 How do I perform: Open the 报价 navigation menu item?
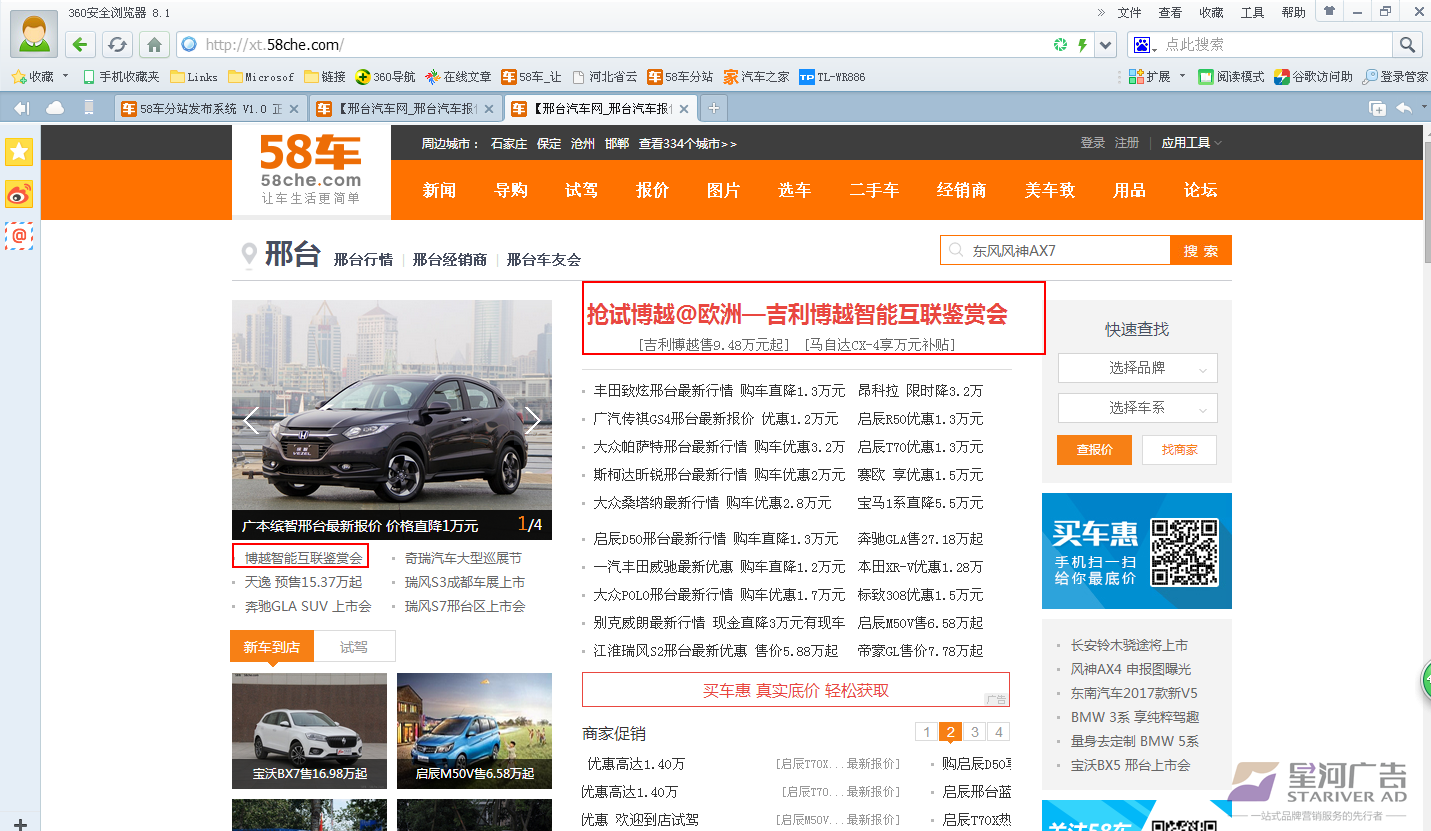pyautogui.click(x=652, y=190)
